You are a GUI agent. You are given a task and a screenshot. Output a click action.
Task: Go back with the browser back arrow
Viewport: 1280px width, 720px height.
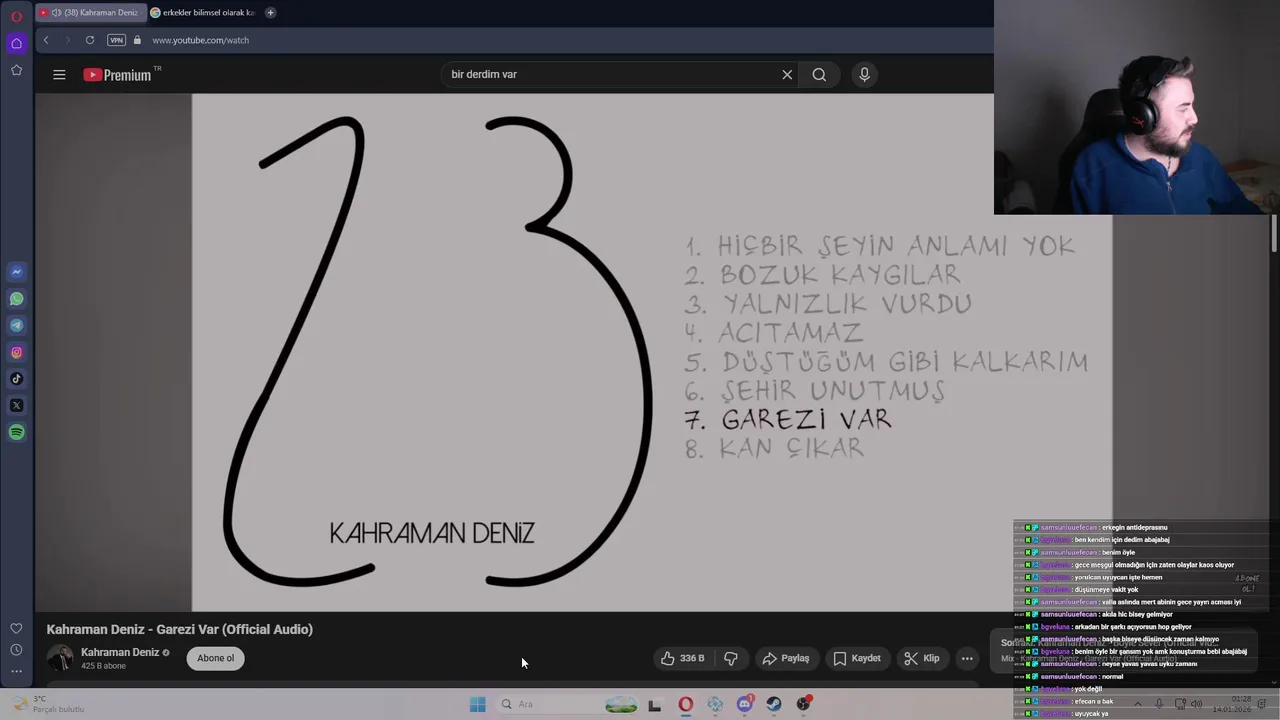click(46, 40)
